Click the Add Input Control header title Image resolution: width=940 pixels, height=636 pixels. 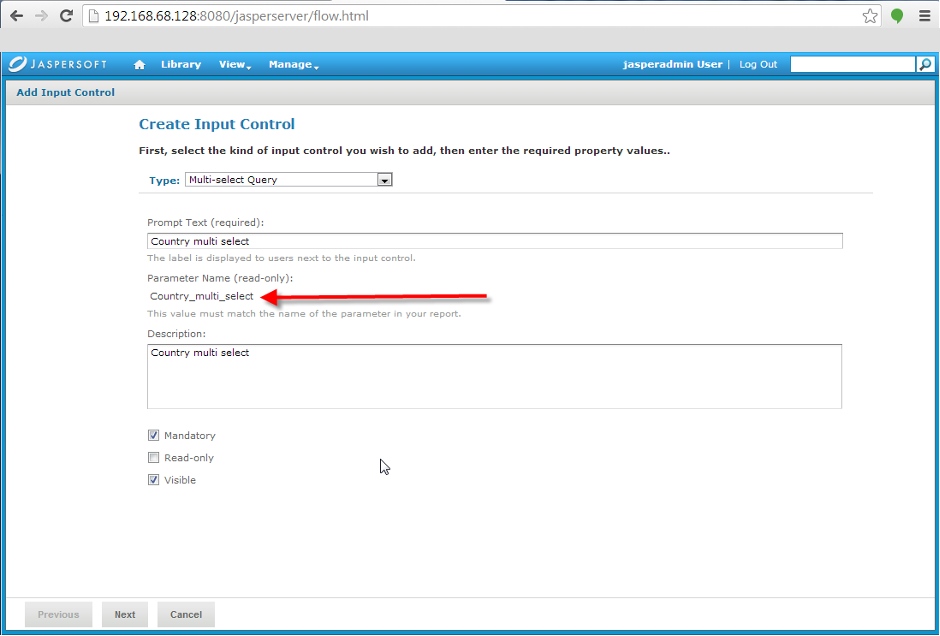pyautogui.click(x=65, y=92)
